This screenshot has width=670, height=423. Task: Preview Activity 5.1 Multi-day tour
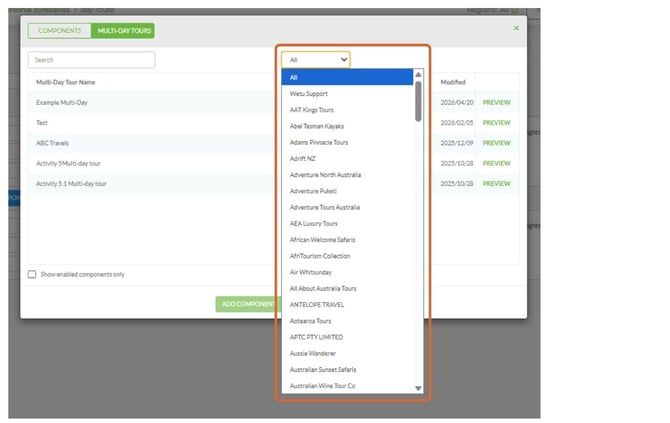pyautogui.click(x=497, y=184)
